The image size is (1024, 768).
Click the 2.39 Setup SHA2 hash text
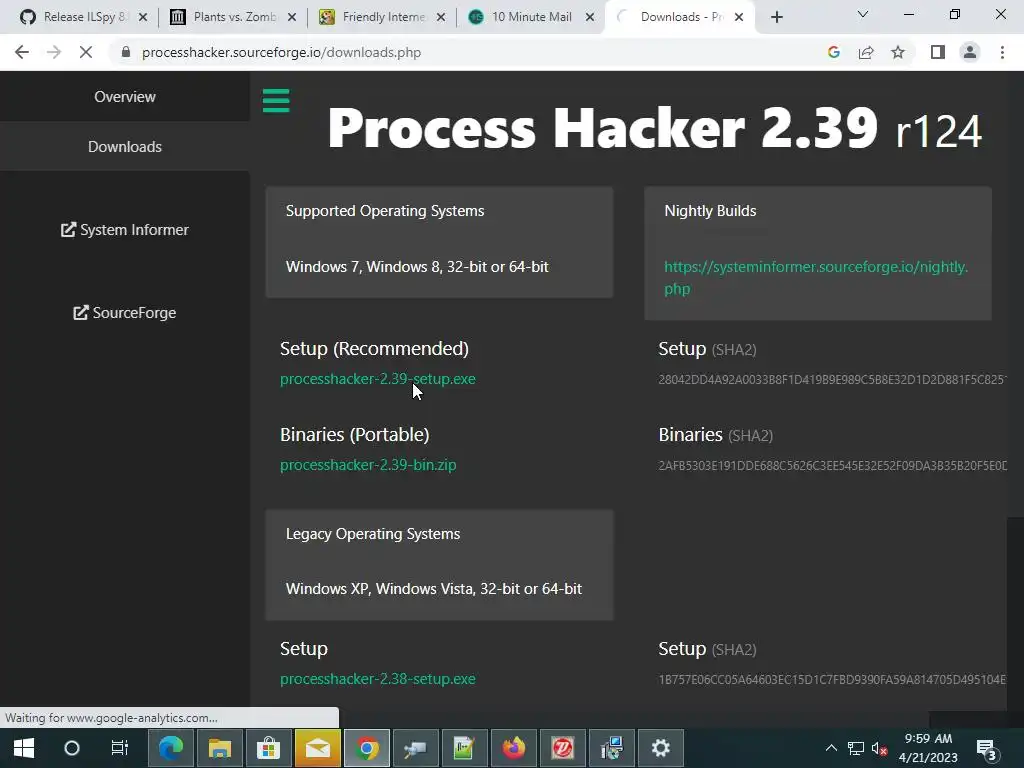[x=832, y=379]
